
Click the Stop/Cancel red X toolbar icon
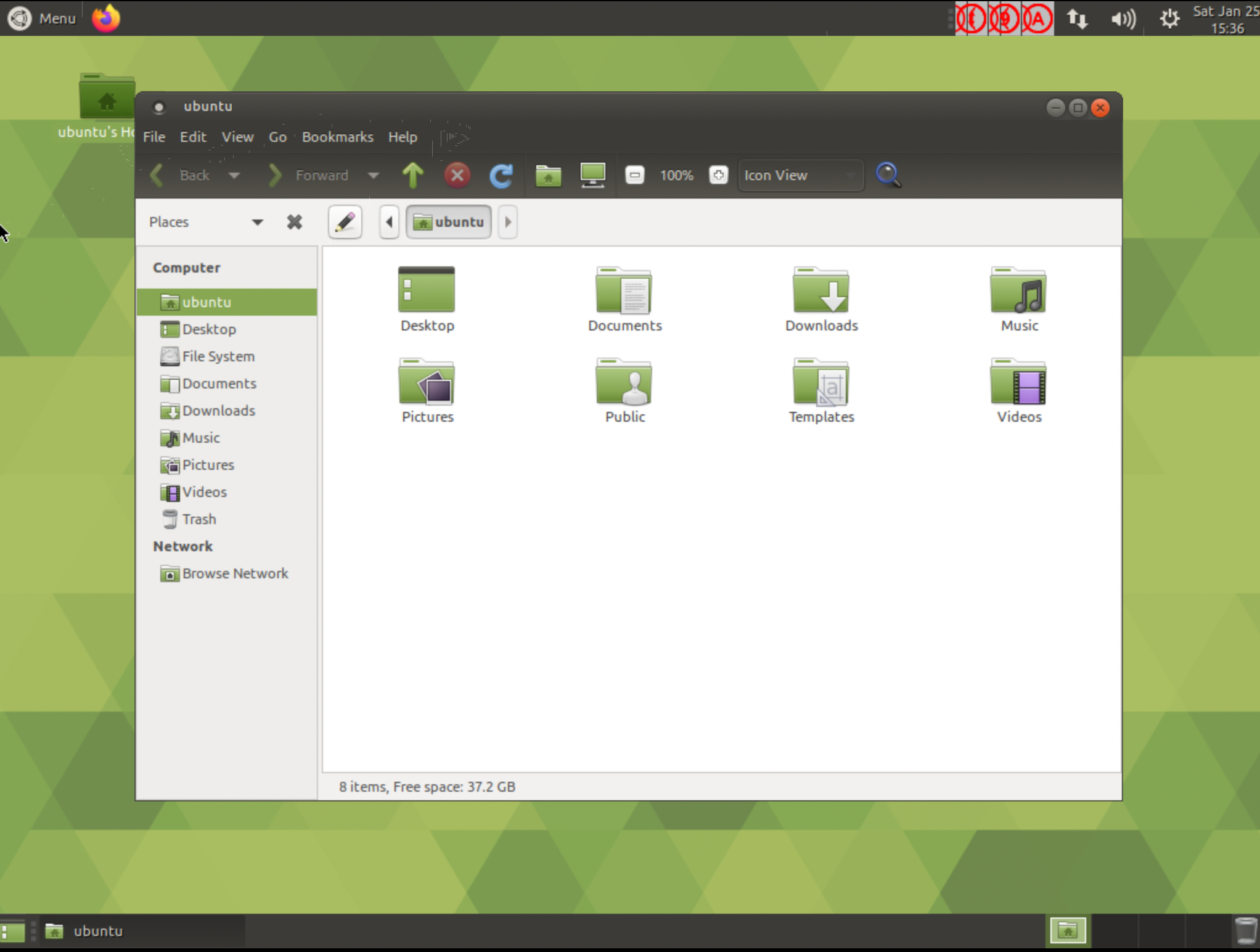457,175
